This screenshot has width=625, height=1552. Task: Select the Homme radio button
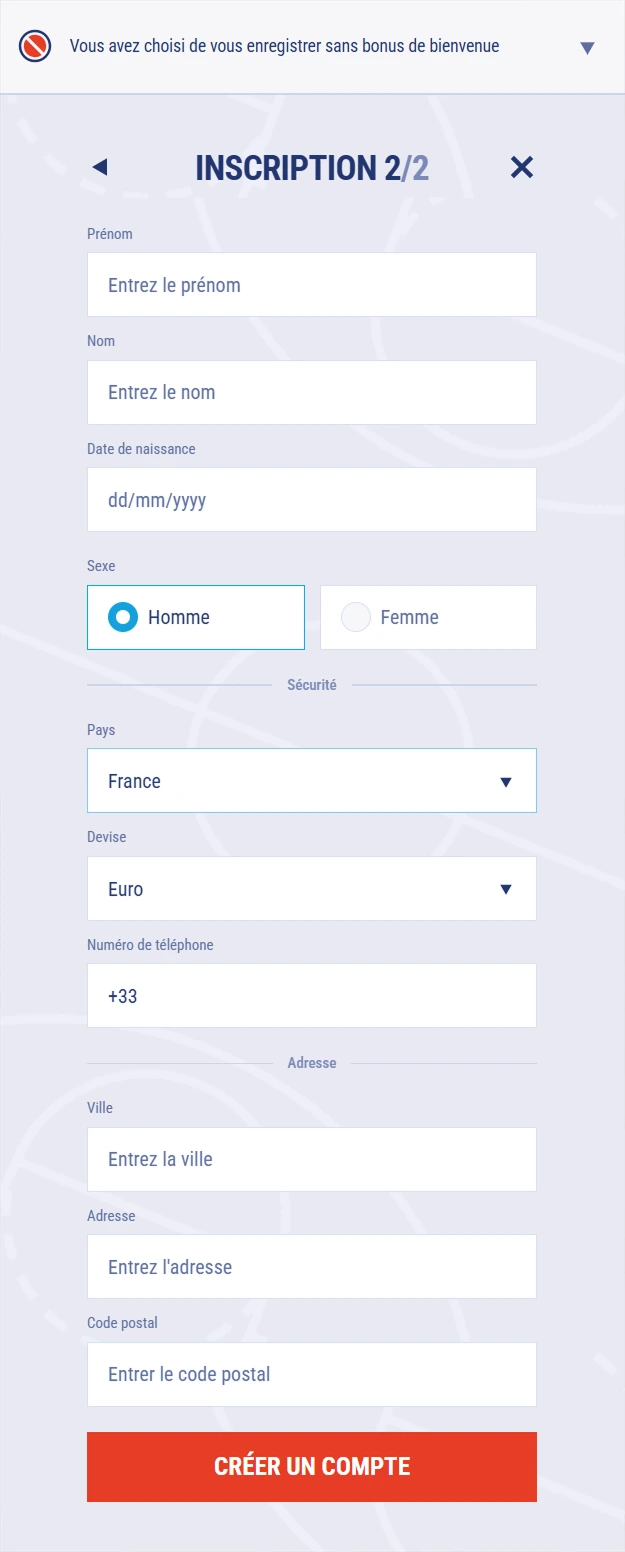(x=124, y=617)
